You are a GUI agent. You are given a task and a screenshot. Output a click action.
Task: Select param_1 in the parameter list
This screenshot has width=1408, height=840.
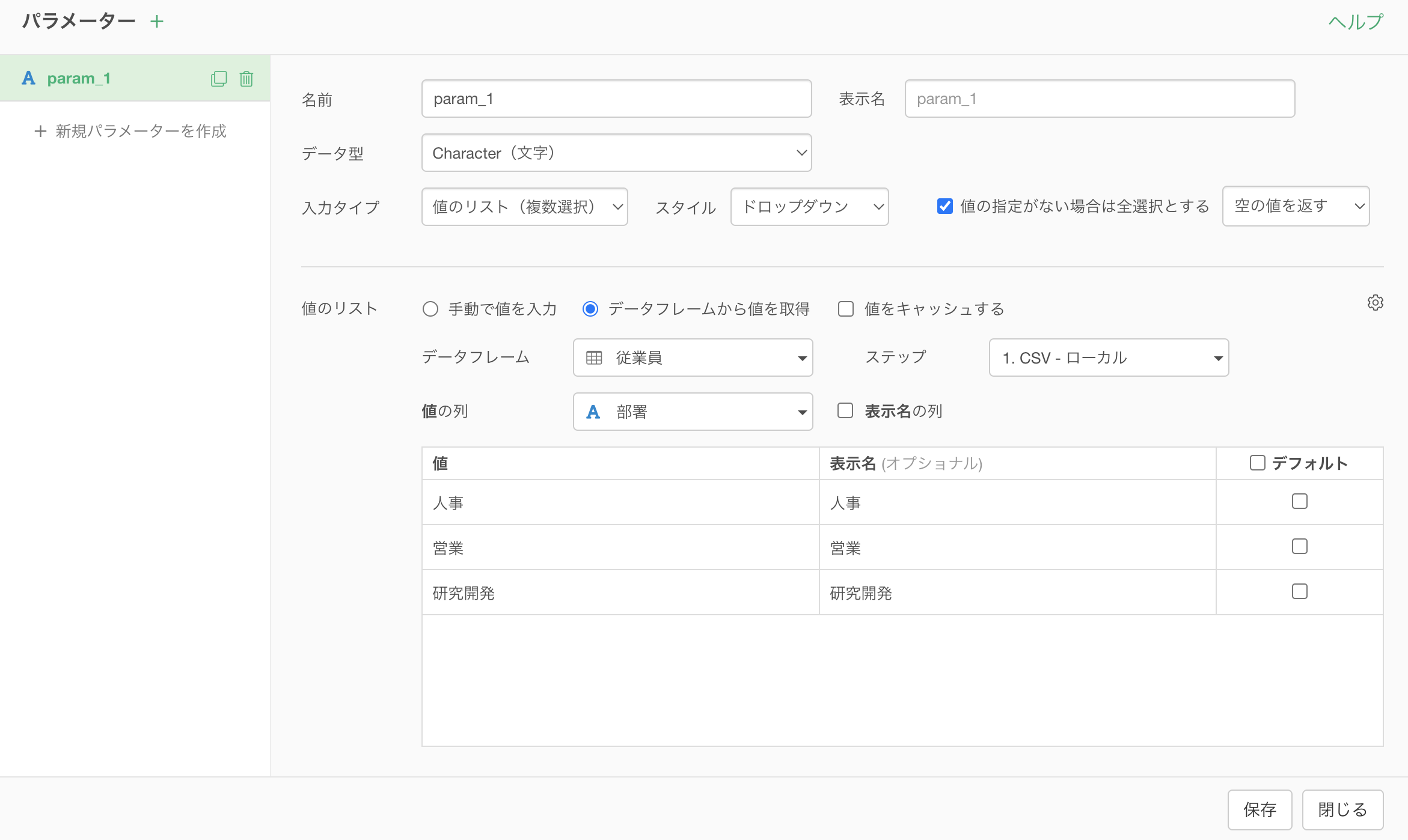click(x=135, y=78)
